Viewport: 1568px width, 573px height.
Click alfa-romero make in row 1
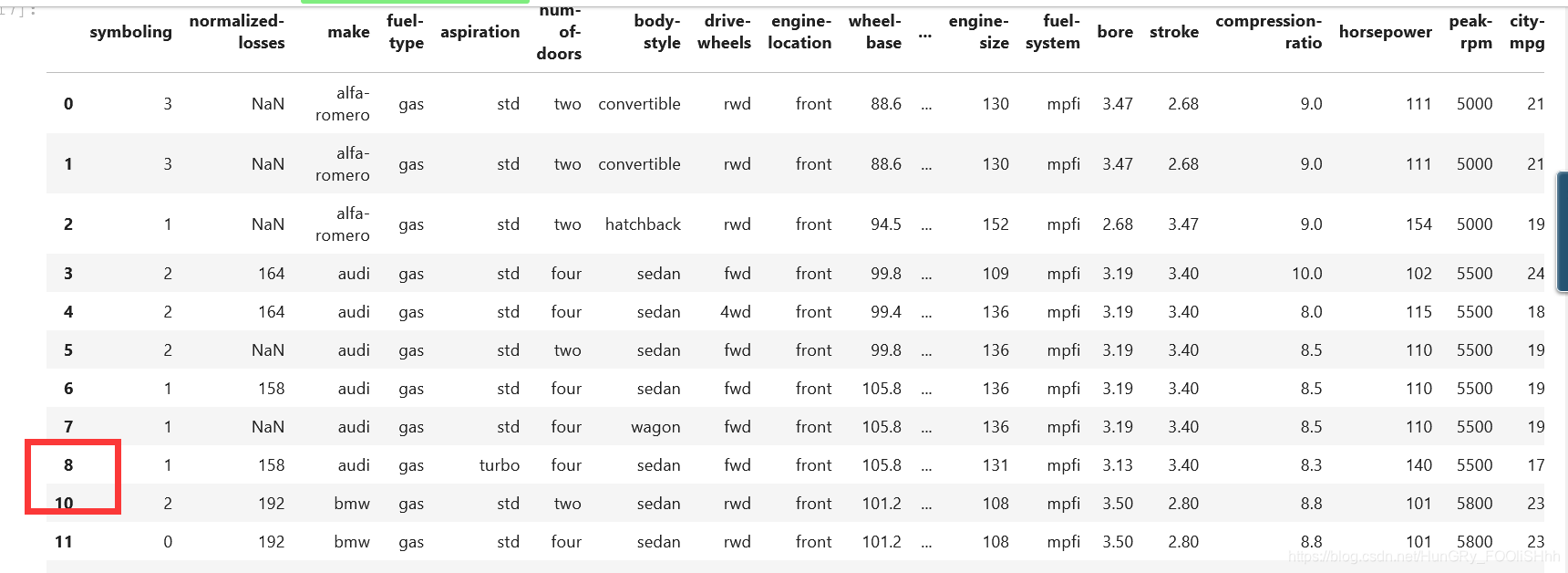pos(343,164)
